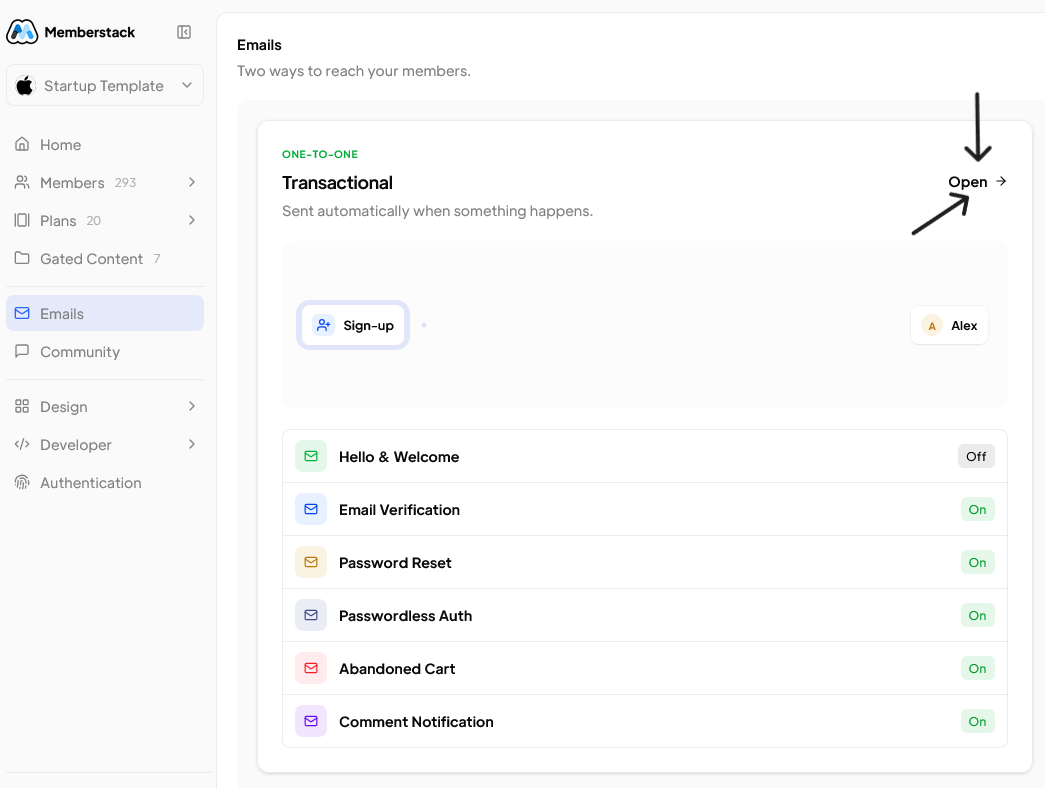Click the Home house icon

click(22, 144)
